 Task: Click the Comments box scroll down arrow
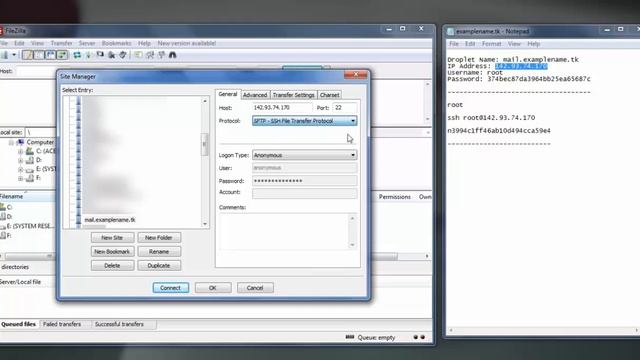352,245
